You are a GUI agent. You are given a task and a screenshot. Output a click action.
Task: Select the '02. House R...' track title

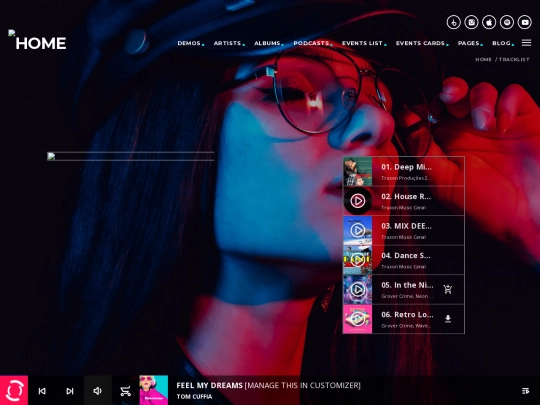(406, 197)
